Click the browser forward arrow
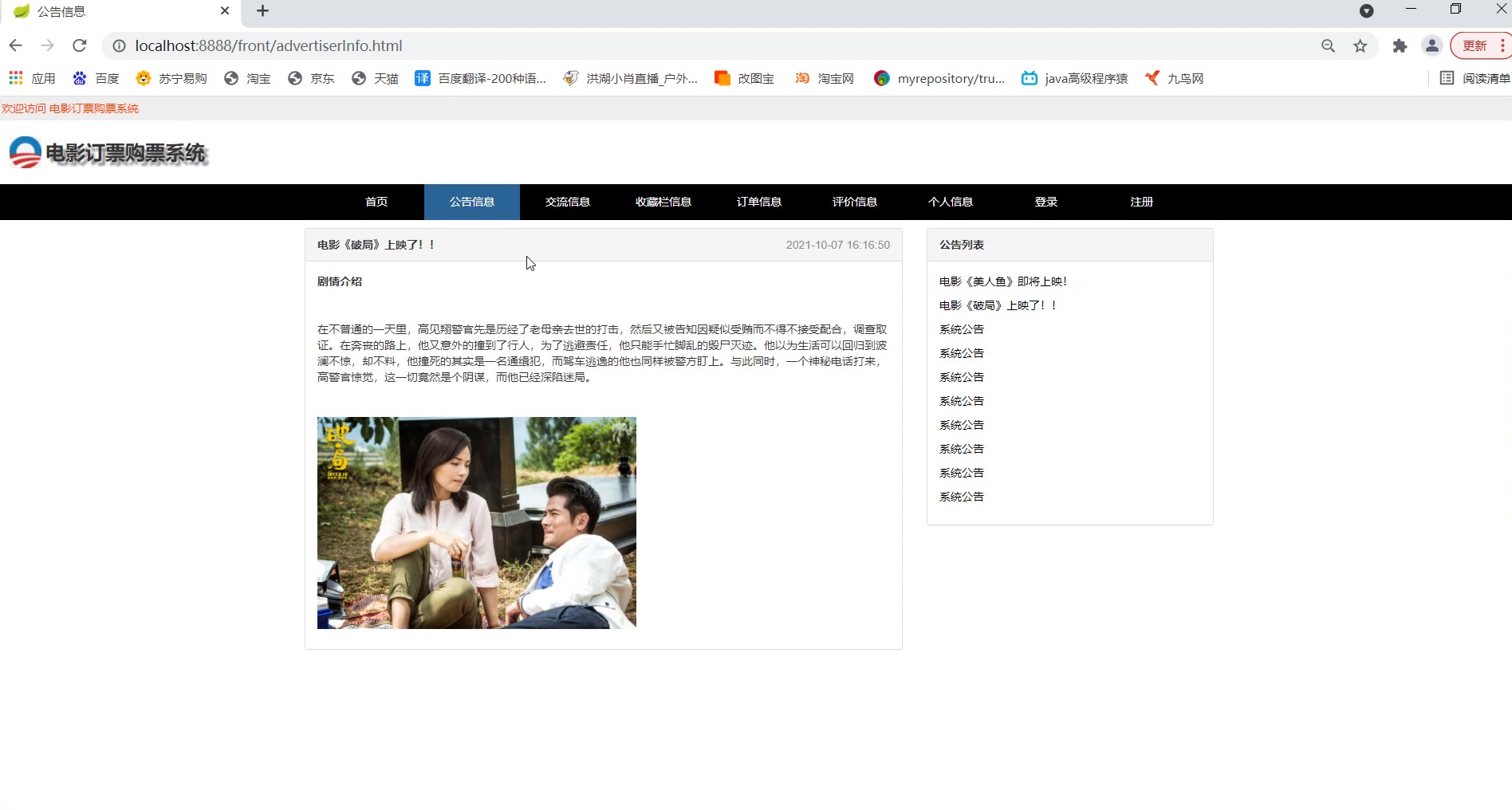The image size is (1512, 810). (48, 45)
